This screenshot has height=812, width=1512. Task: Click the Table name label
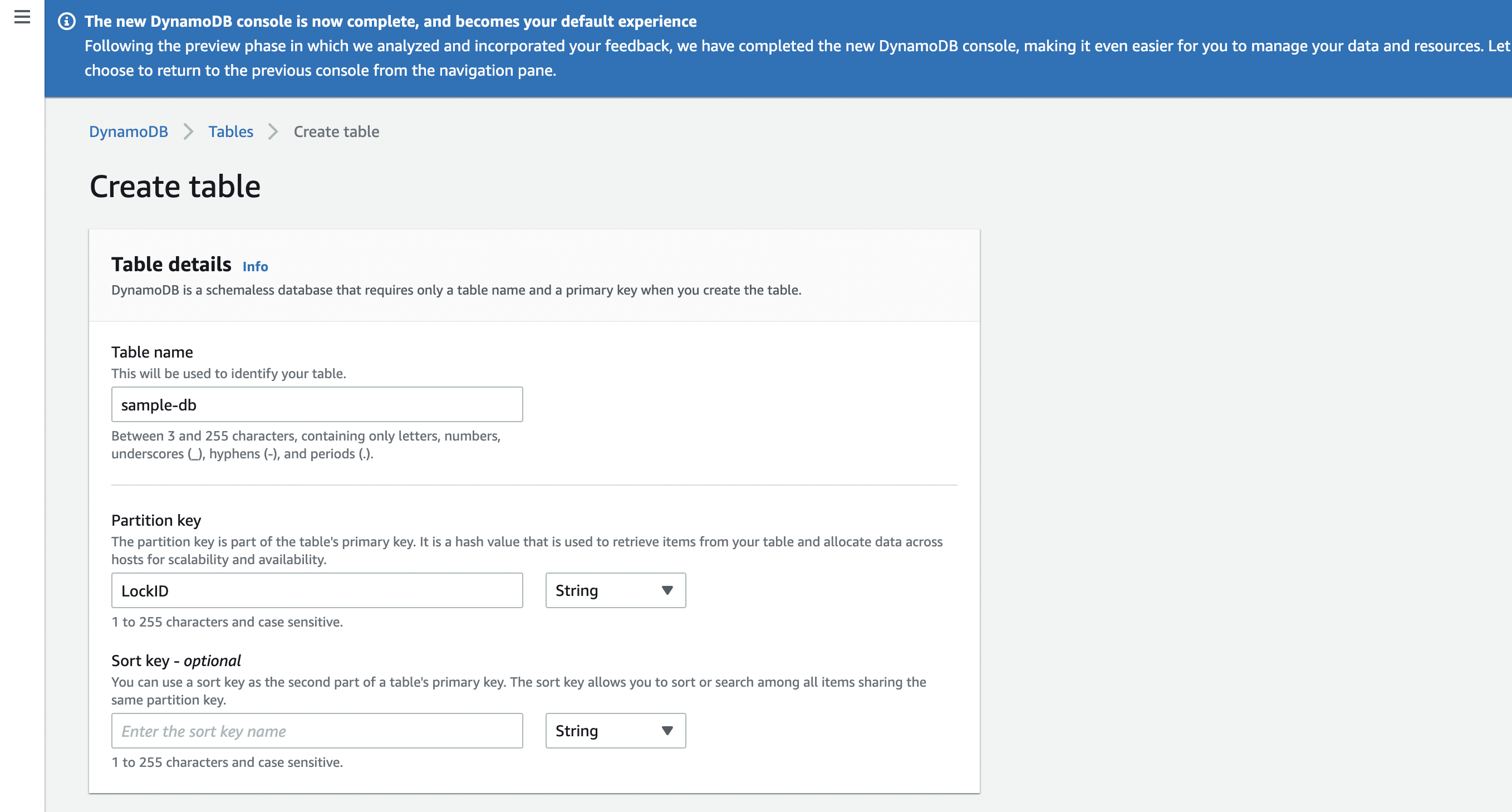tap(152, 353)
